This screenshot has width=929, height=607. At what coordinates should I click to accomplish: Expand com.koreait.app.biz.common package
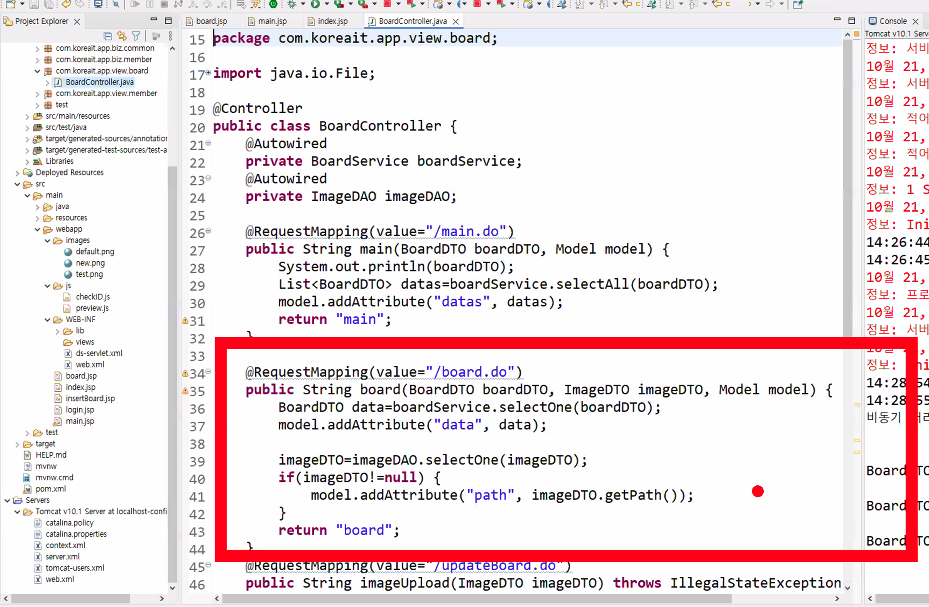tap(37, 49)
